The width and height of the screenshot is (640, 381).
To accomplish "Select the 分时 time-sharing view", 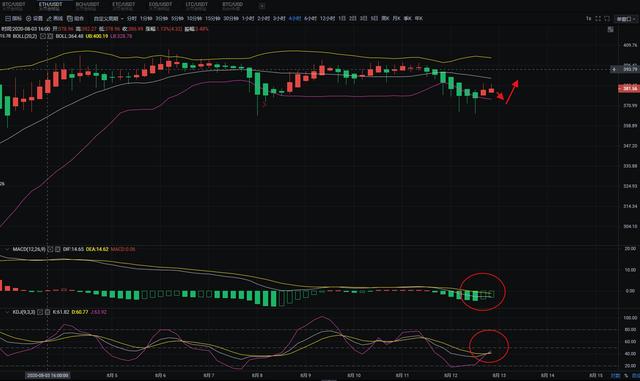I will point(131,18).
